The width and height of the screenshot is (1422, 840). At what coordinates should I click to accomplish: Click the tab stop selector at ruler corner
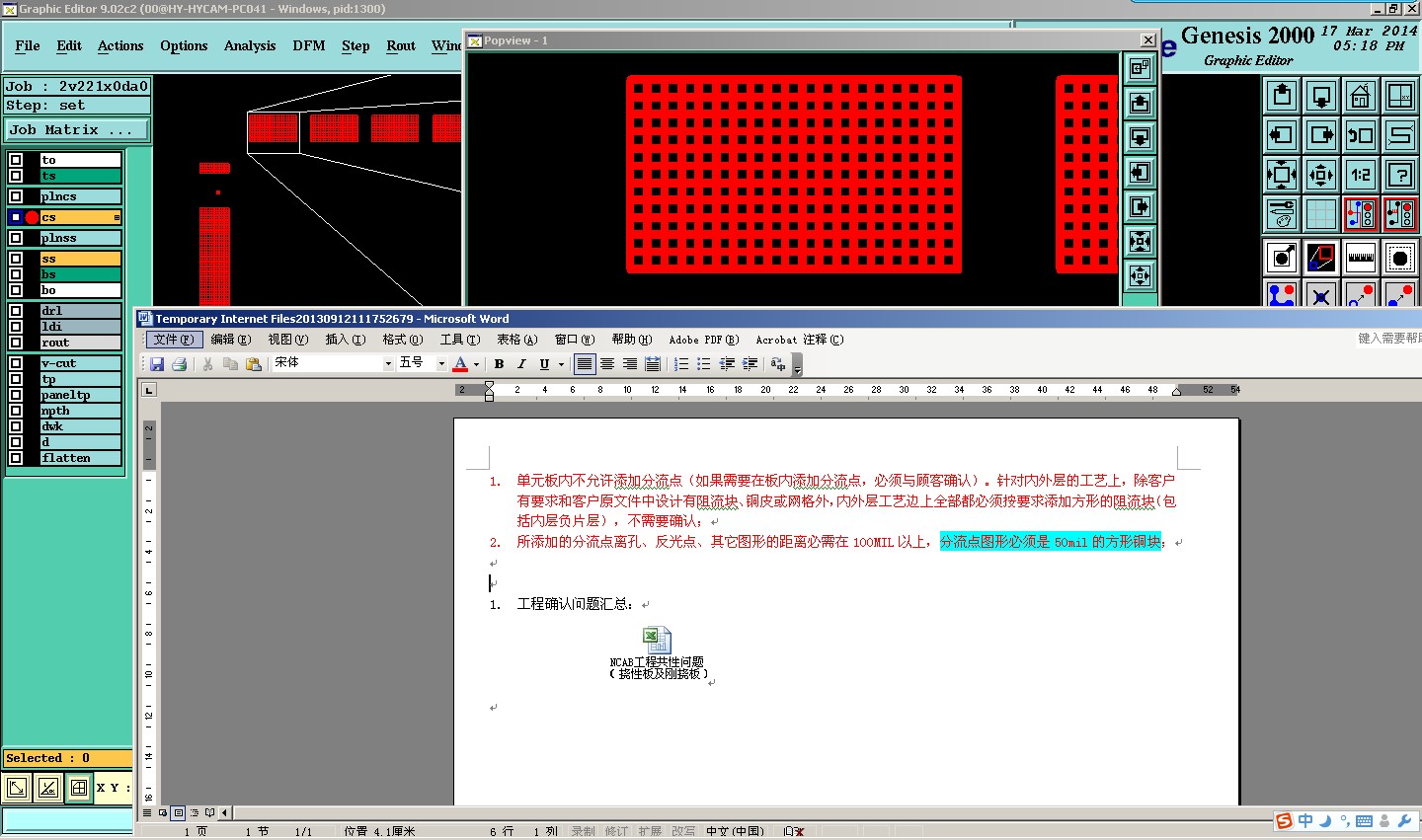[149, 390]
